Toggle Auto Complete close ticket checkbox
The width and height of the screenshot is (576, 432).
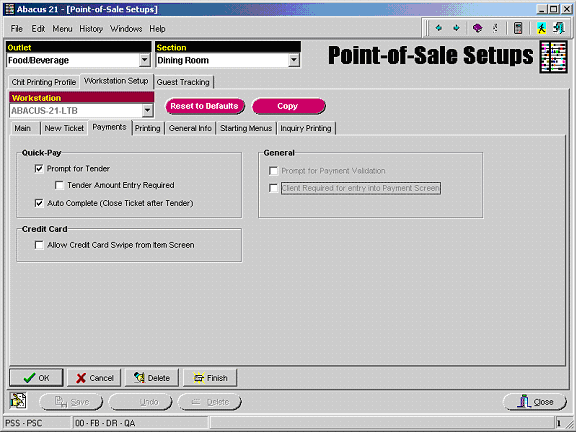pyautogui.click(x=39, y=203)
